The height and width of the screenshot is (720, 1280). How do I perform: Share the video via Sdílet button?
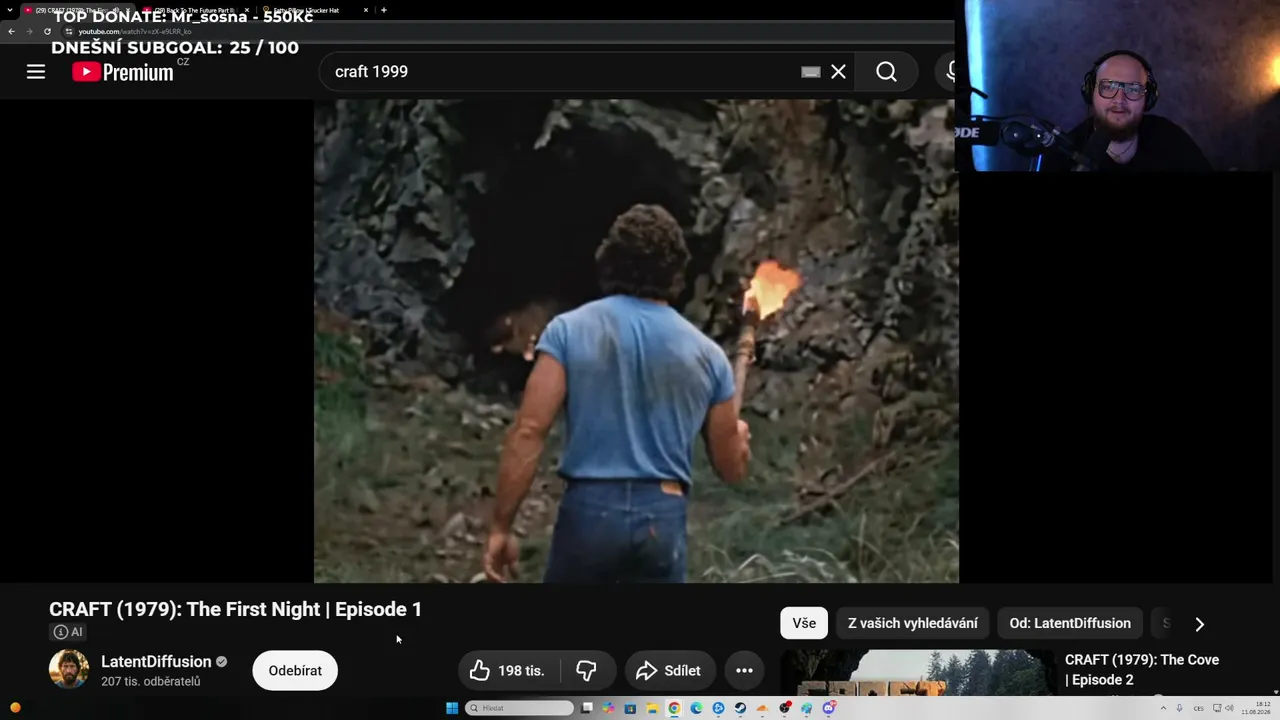pyautogui.click(x=670, y=670)
